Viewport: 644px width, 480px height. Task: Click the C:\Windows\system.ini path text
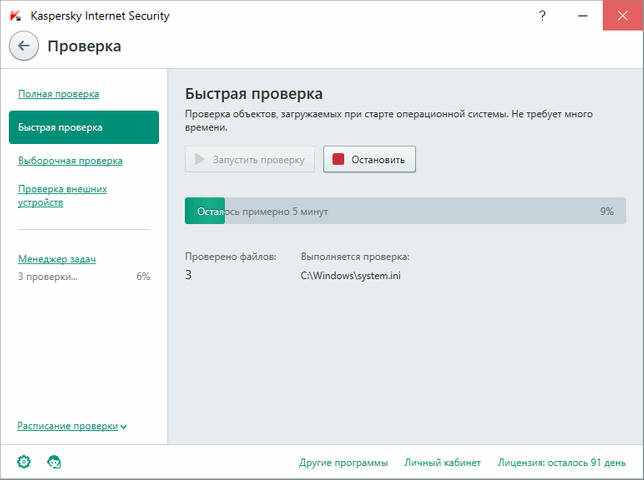[x=350, y=276]
